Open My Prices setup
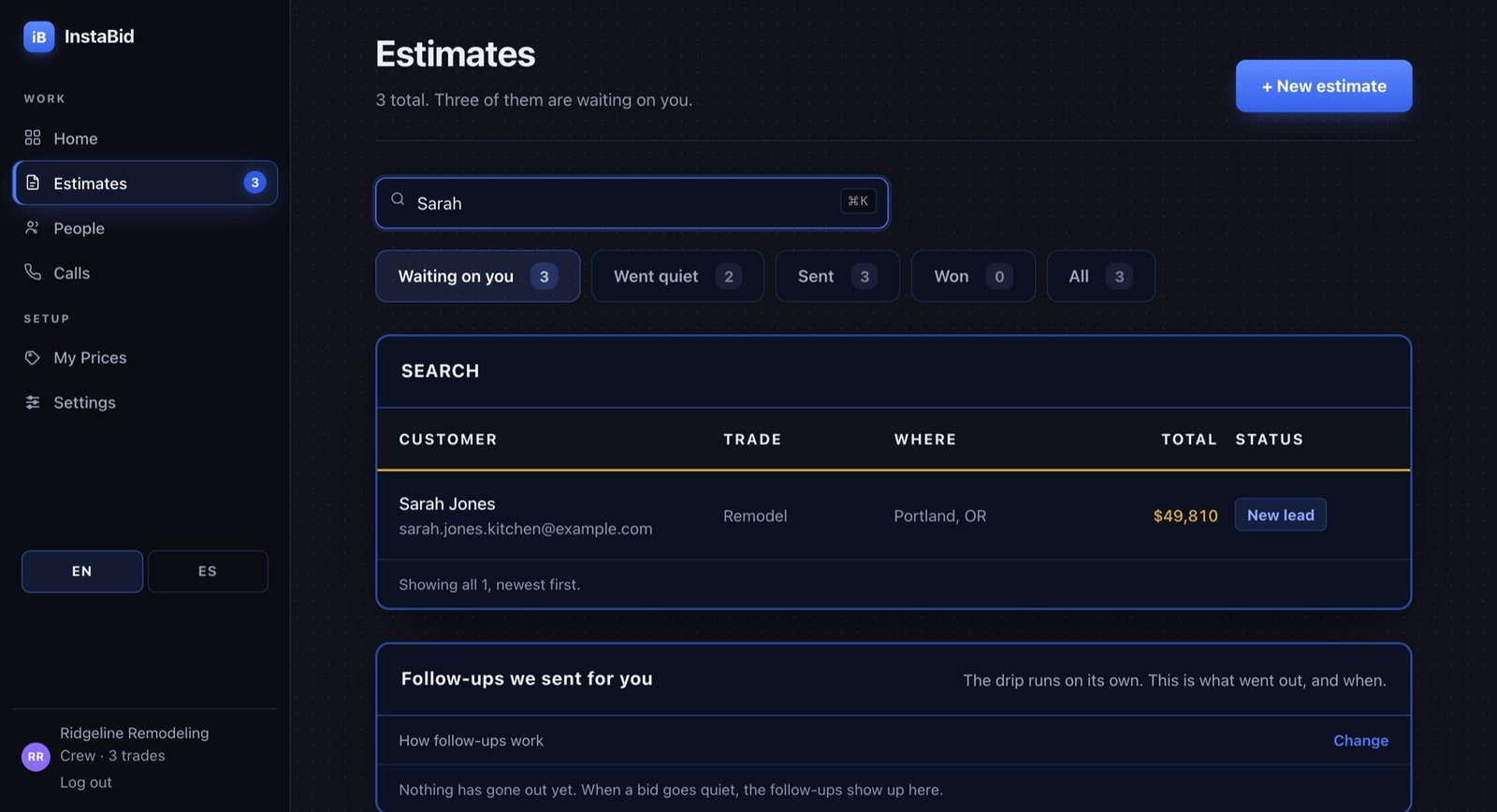 pyautogui.click(x=145, y=357)
